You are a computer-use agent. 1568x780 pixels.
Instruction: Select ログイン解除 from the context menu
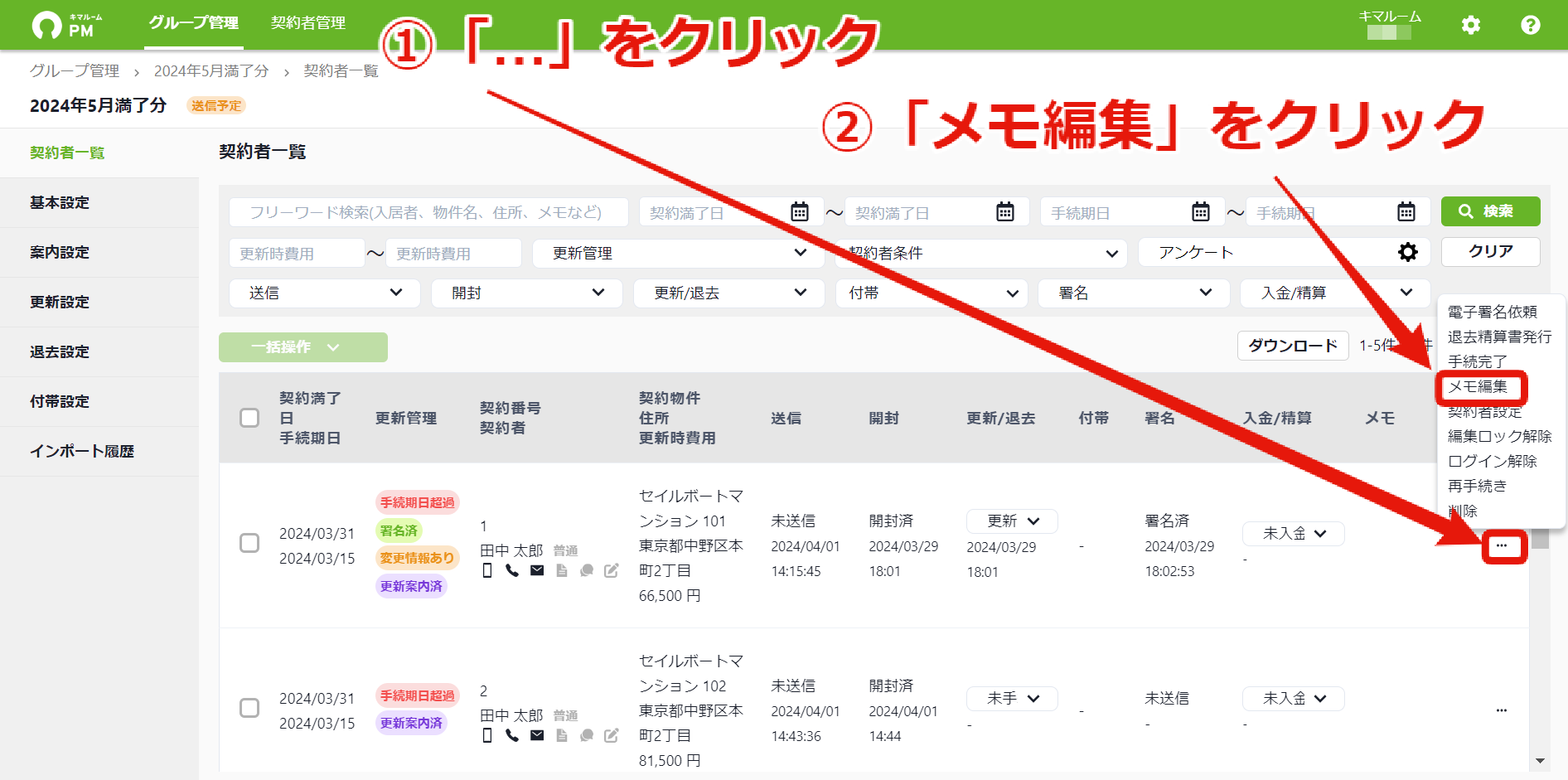pyautogui.click(x=1493, y=461)
